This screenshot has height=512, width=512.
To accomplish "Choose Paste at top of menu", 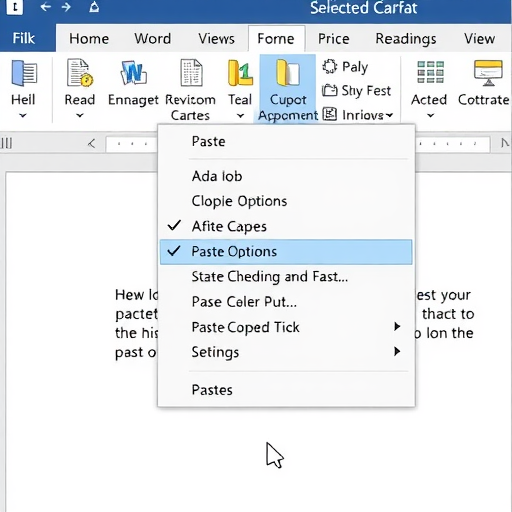I will pyautogui.click(x=208, y=142).
